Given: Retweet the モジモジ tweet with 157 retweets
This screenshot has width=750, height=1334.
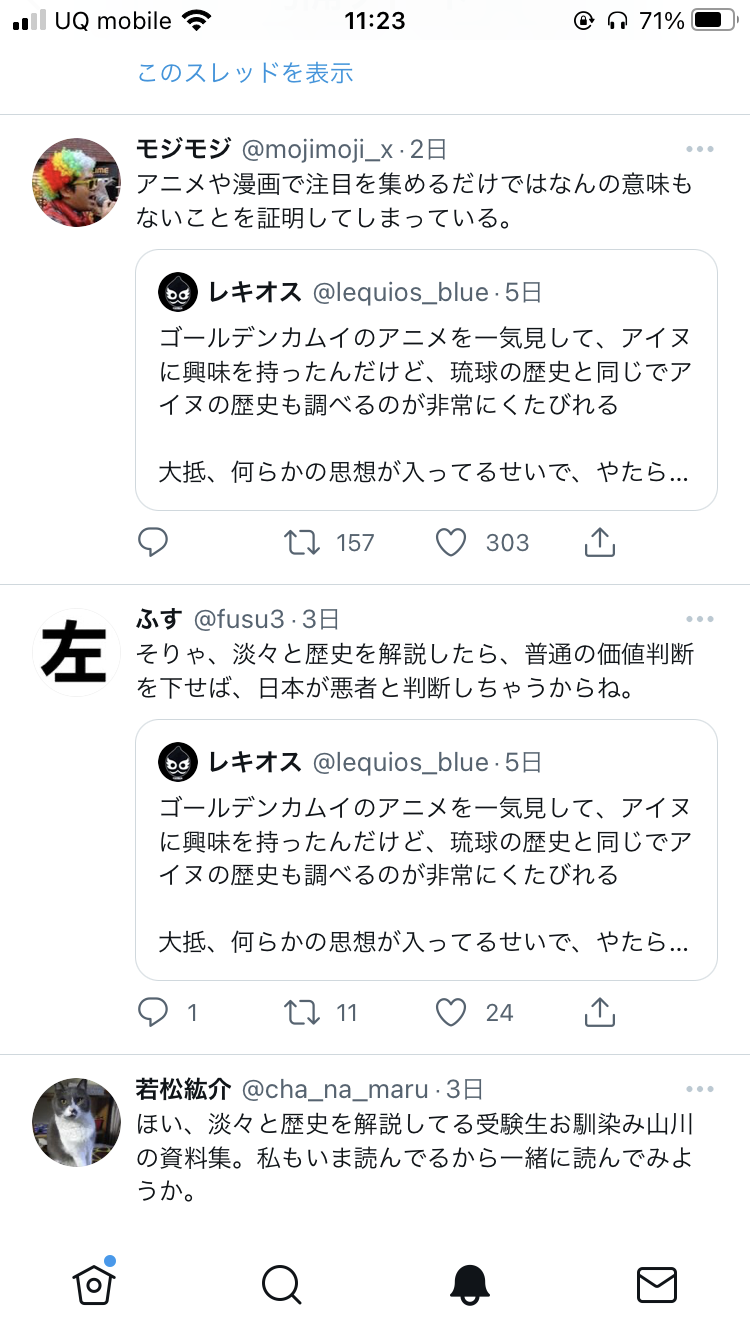Looking at the screenshot, I should [x=302, y=542].
